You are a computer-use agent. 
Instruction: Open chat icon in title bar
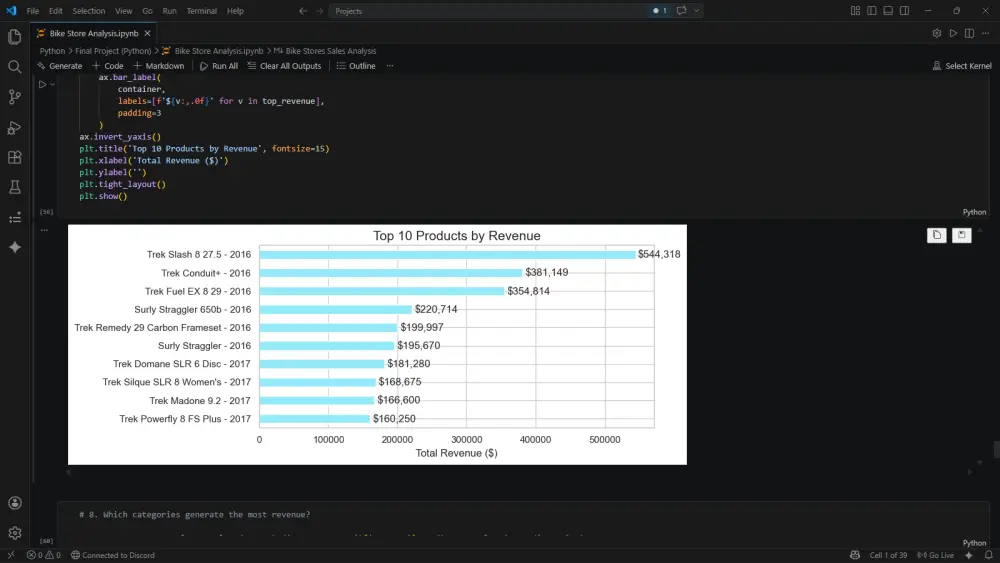coord(681,11)
